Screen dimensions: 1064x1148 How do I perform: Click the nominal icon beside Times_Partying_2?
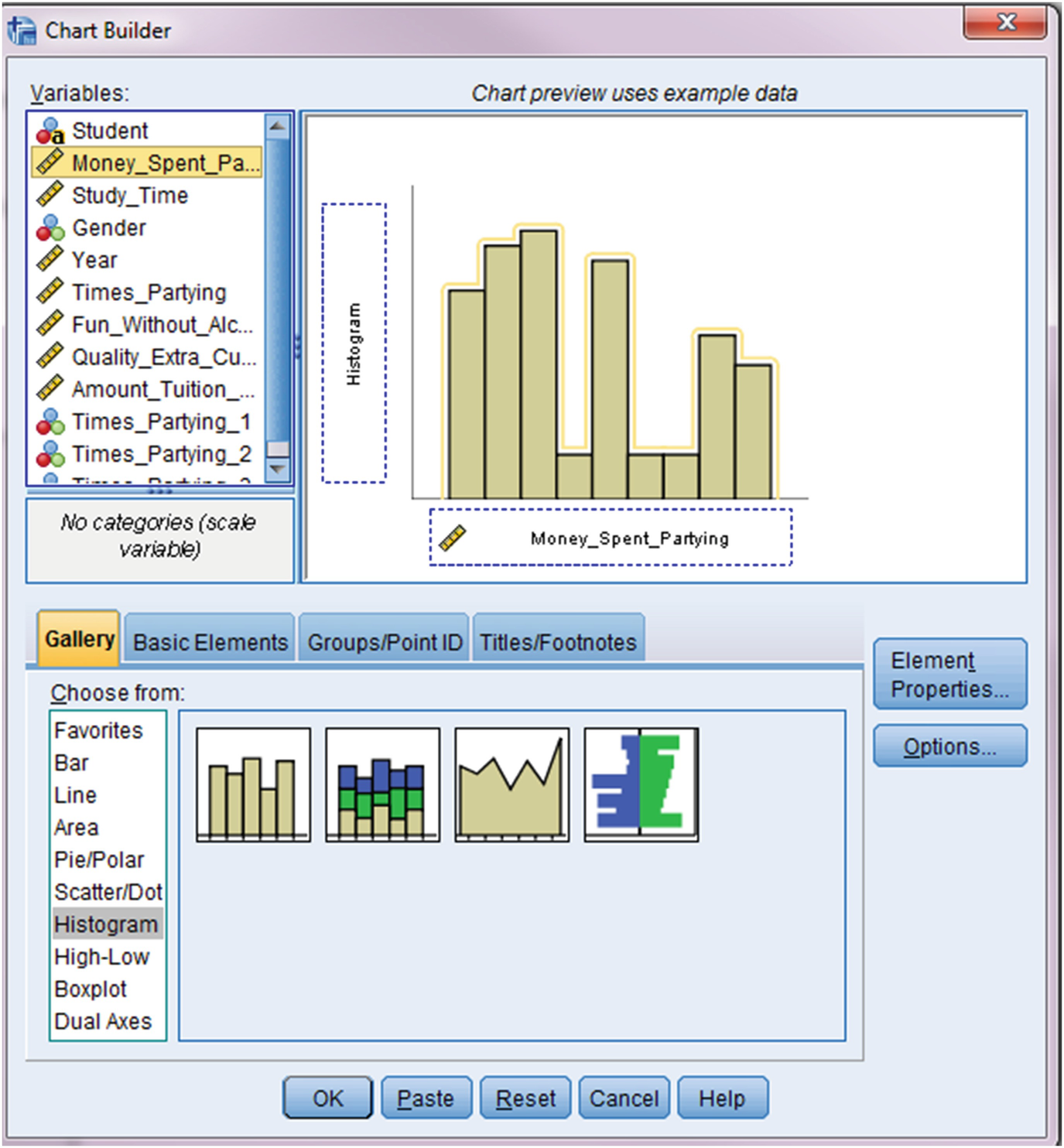(50, 454)
